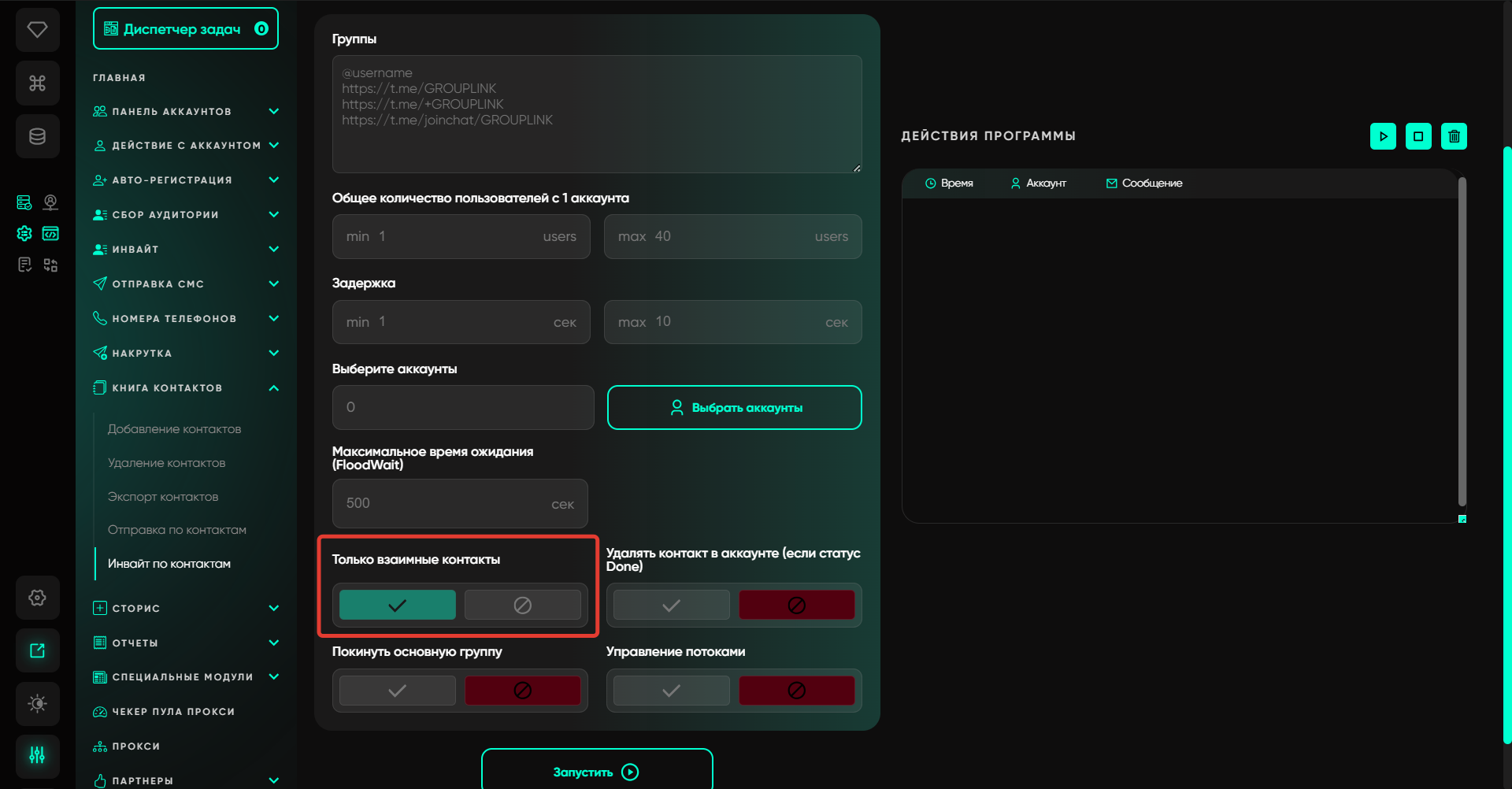Enable 'Управление потоками' with checkmark toggle
The width and height of the screenshot is (1512, 789).
(x=671, y=691)
